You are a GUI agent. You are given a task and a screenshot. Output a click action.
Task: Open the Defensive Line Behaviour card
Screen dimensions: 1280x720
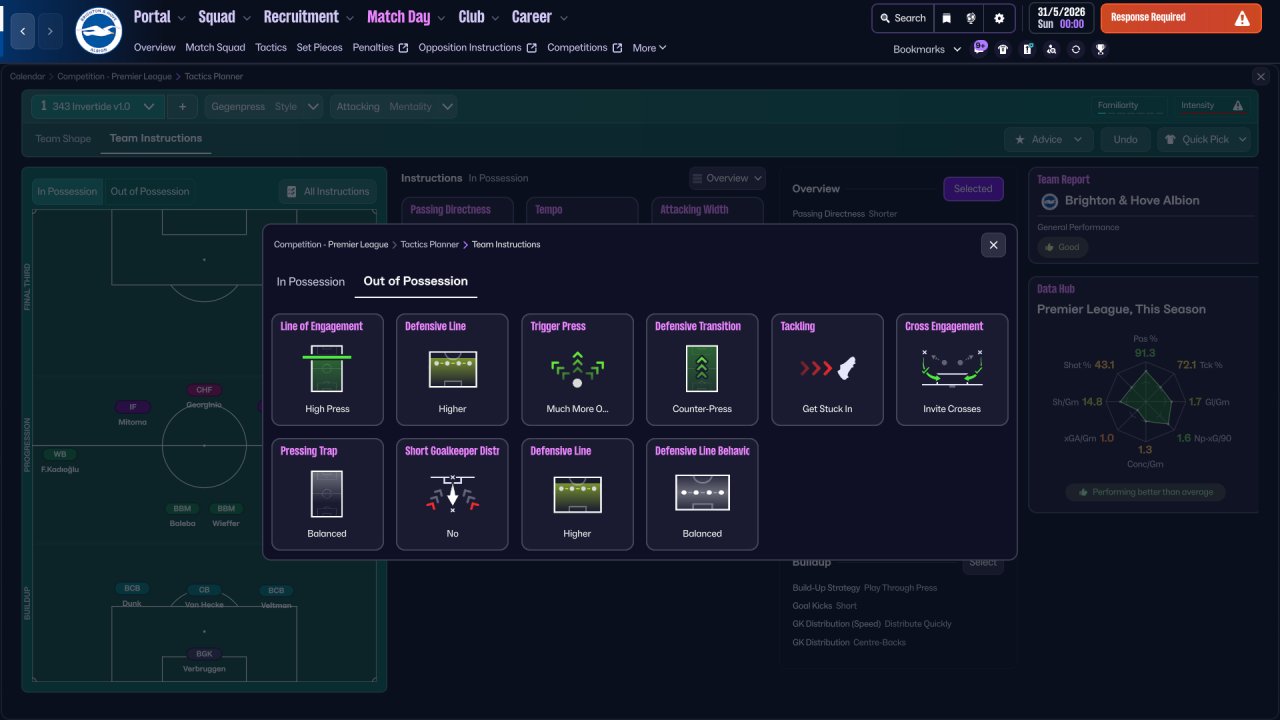click(702, 494)
